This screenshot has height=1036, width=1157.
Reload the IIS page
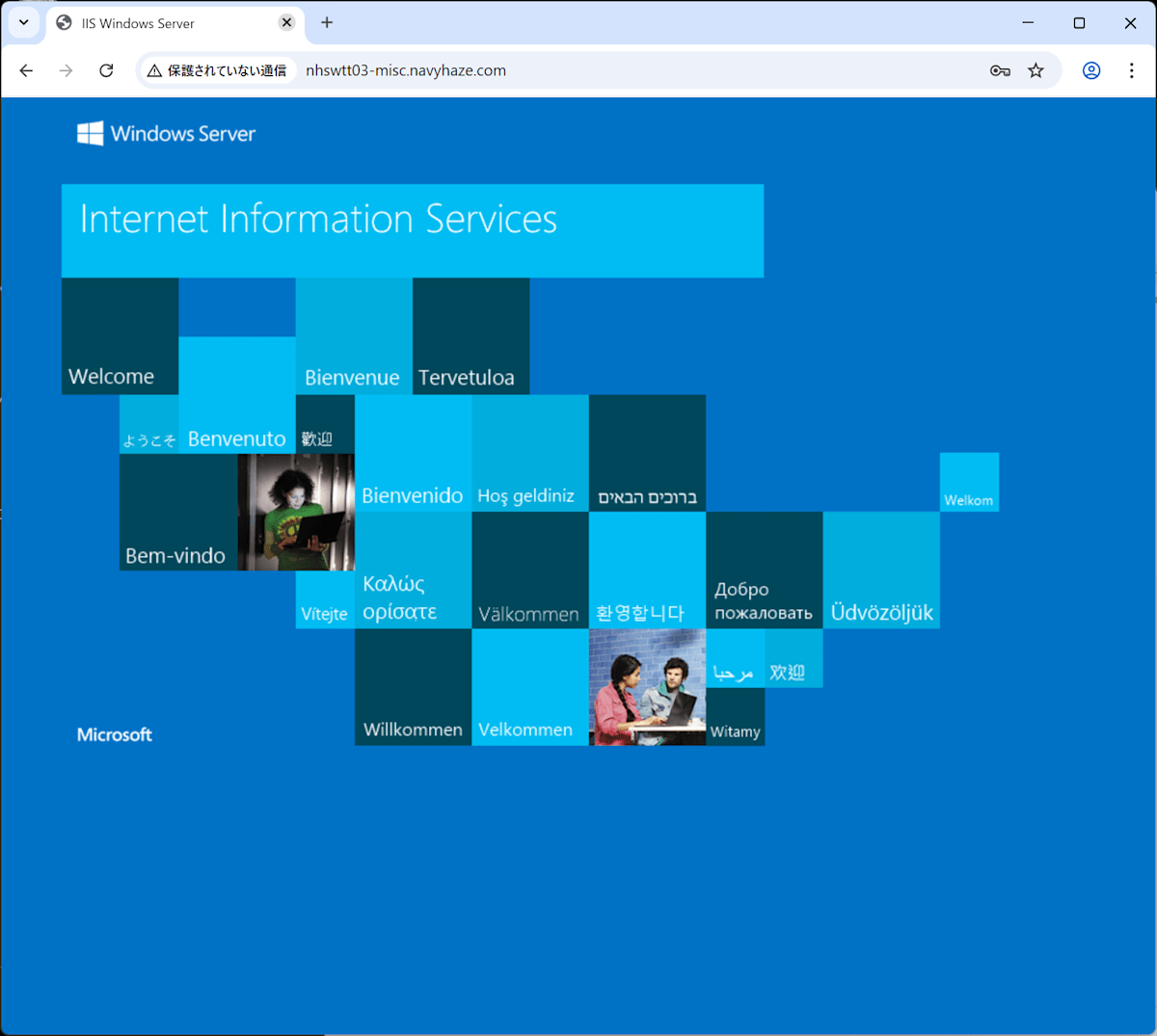(x=106, y=70)
